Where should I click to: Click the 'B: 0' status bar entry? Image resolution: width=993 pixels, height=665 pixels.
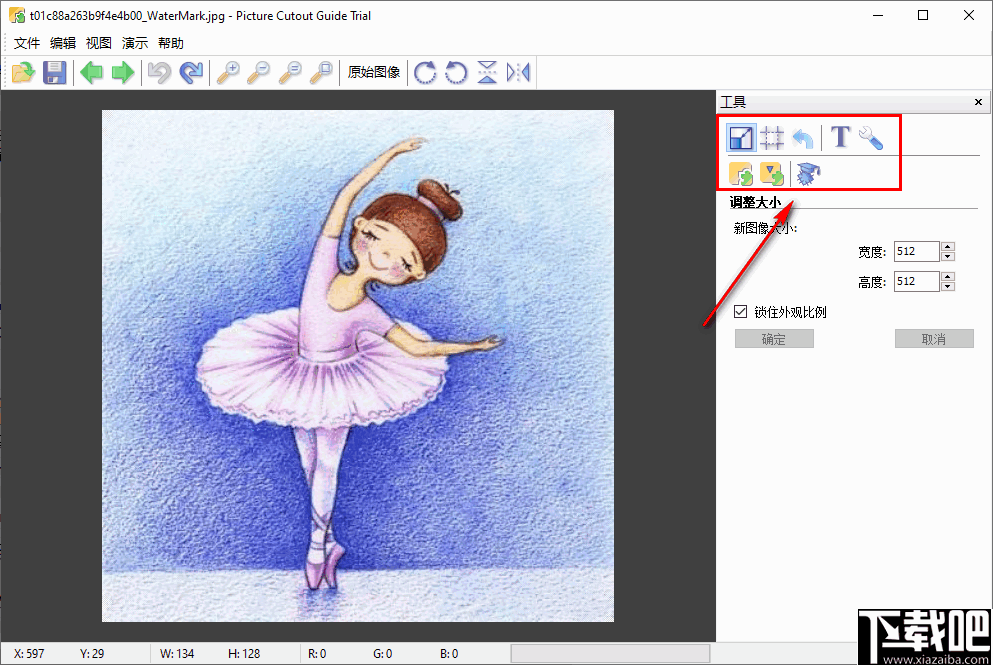[x=449, y=654]
